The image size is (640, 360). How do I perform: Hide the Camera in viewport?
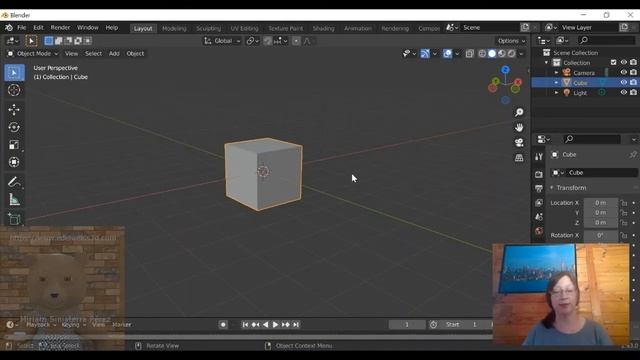(x=624, y=73)
